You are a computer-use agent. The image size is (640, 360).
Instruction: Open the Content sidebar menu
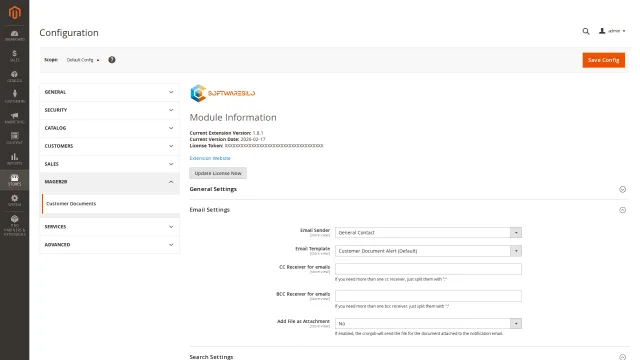(x=14, y=138)
